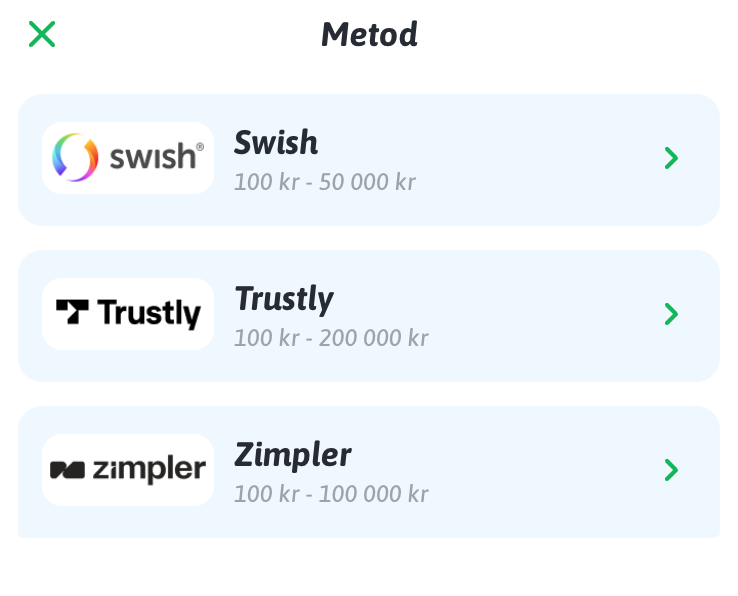The height and width of the screenshot is (596, 738).
Task: Click the Metod page heading
Action: (x=369, y=35)
